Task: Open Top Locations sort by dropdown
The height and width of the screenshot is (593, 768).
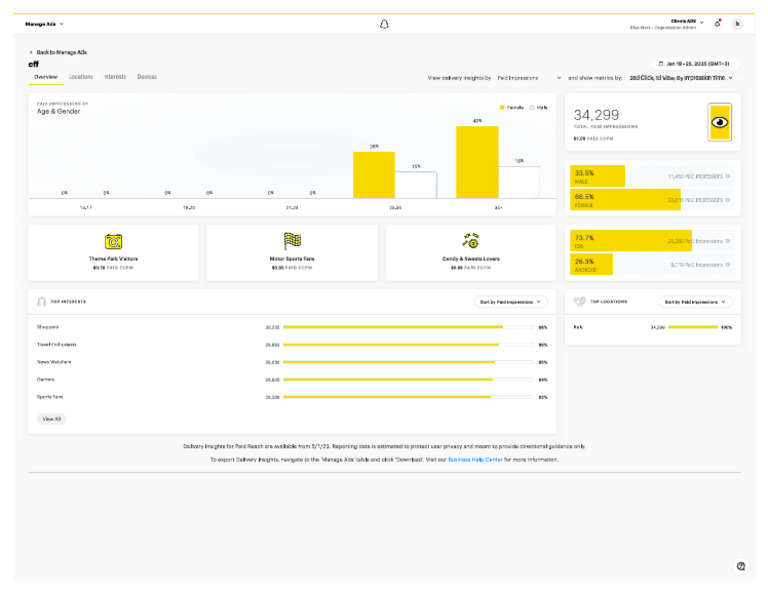Action: [x=696, y=301]
